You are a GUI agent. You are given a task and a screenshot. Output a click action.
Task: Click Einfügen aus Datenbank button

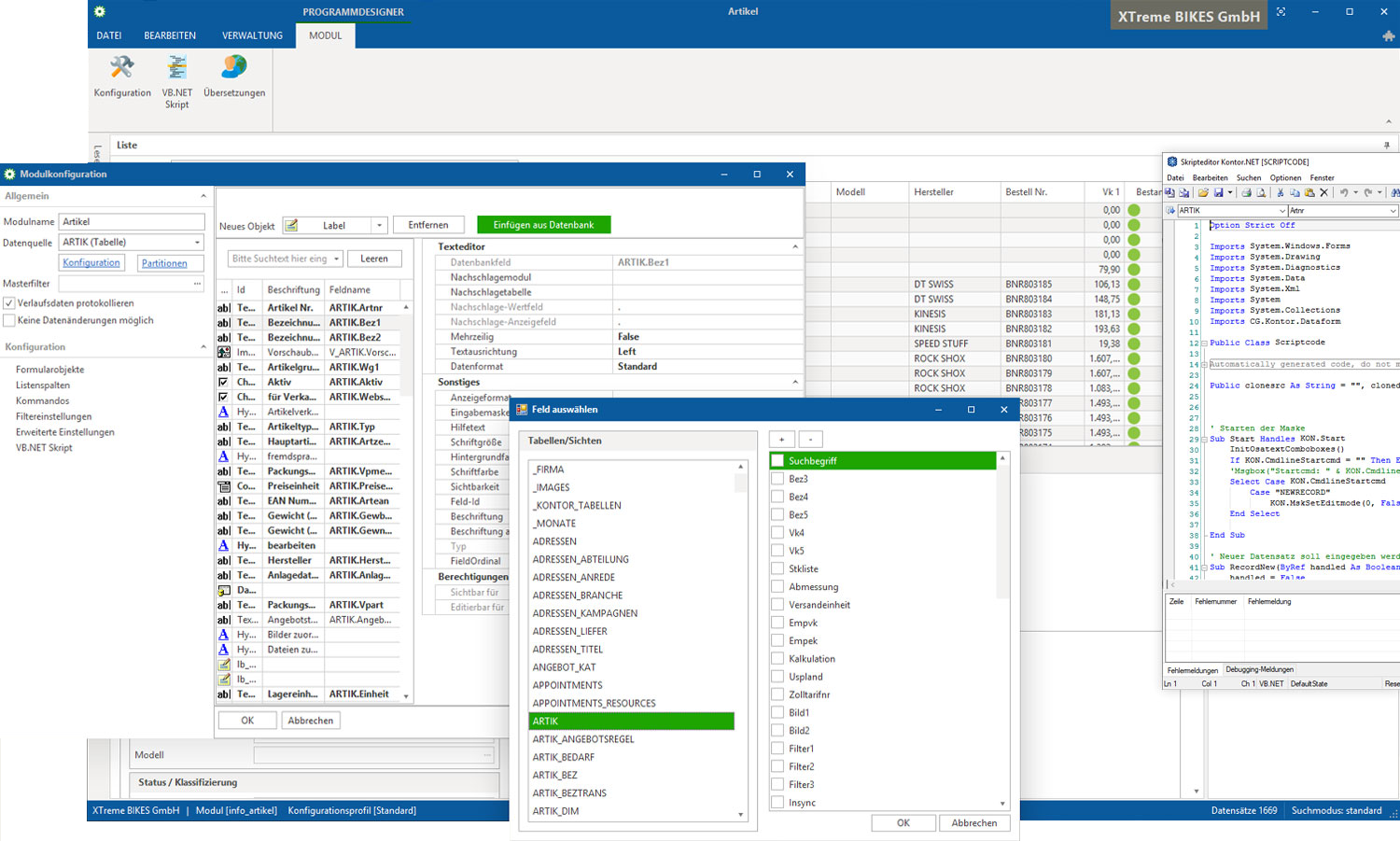coord(543,225)
